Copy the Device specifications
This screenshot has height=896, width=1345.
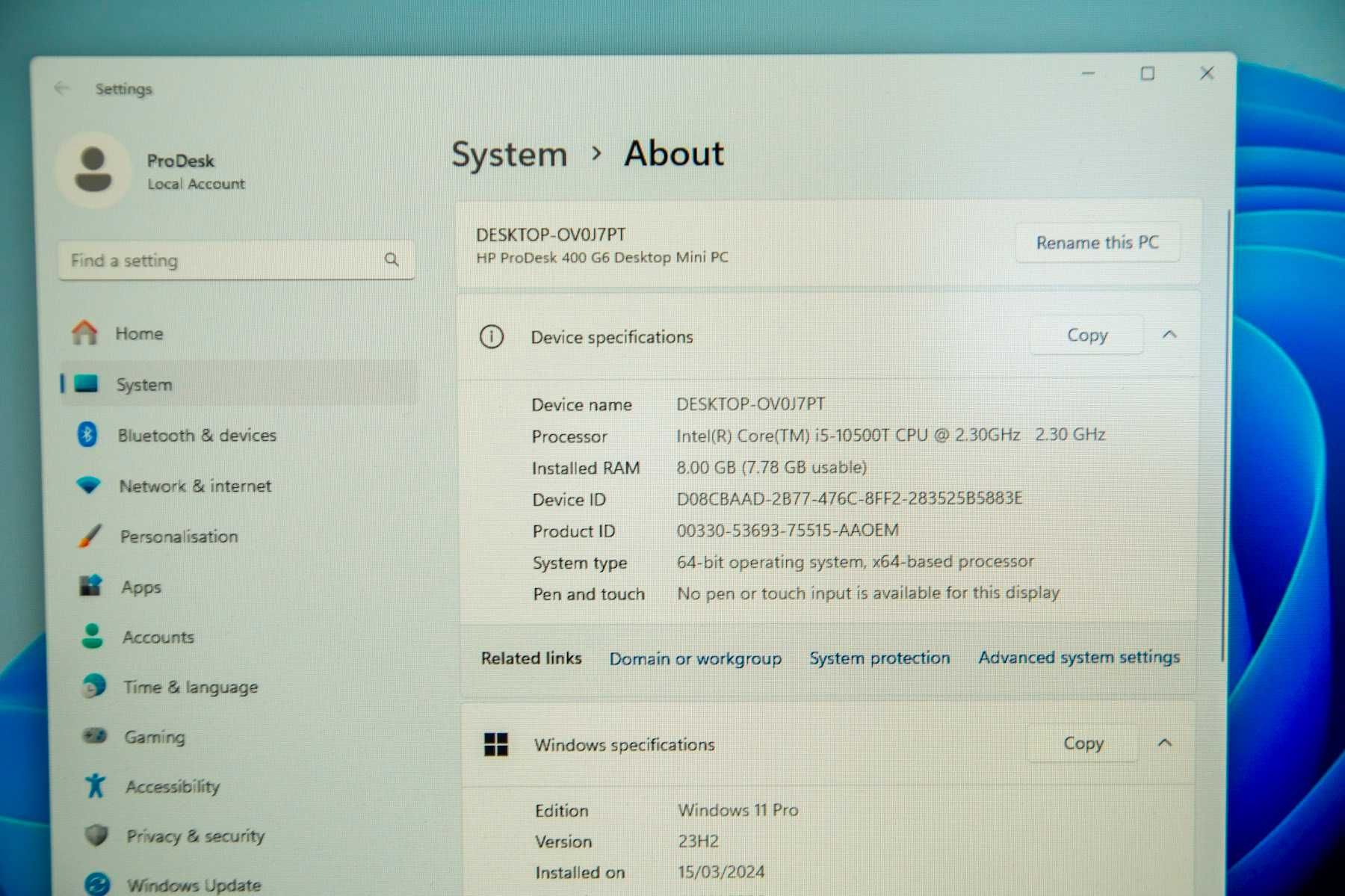click(1086, 335)
